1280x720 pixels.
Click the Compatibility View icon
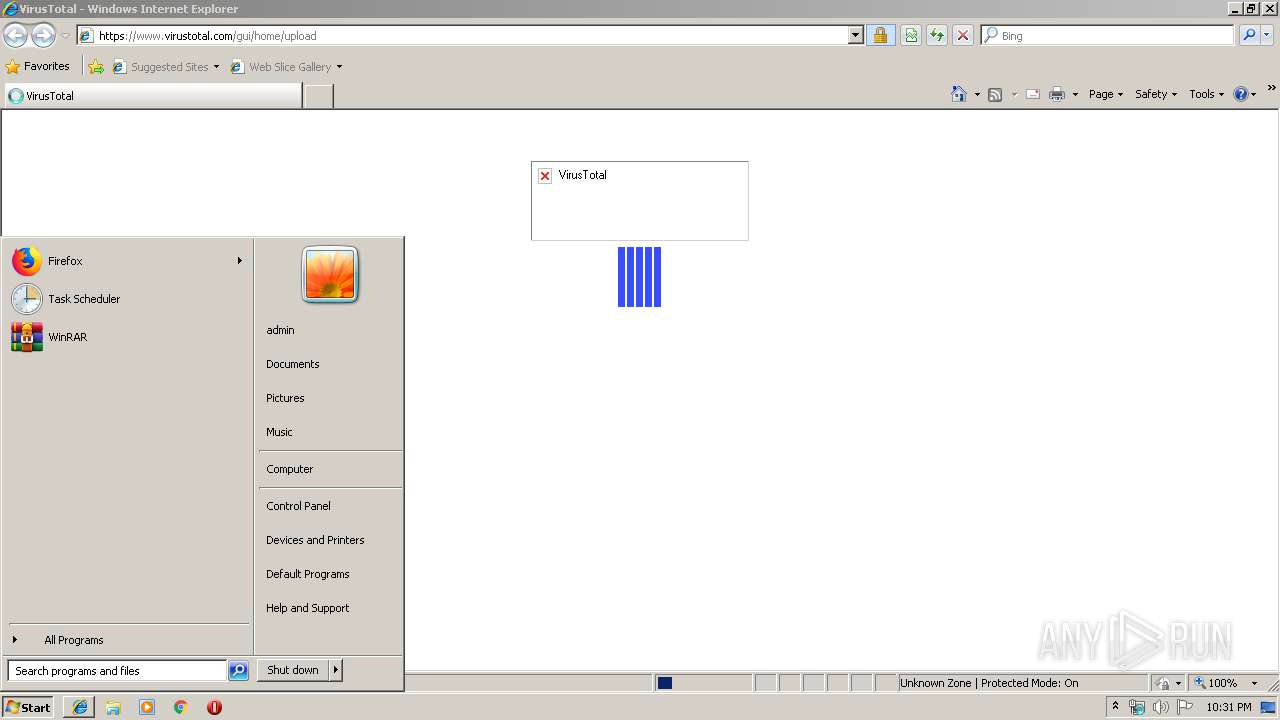pos(911,36)
